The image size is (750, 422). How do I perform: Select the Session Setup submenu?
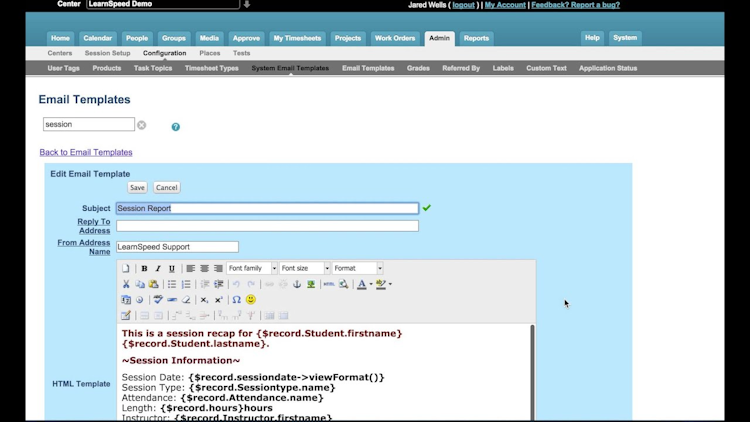pos(108,53)
